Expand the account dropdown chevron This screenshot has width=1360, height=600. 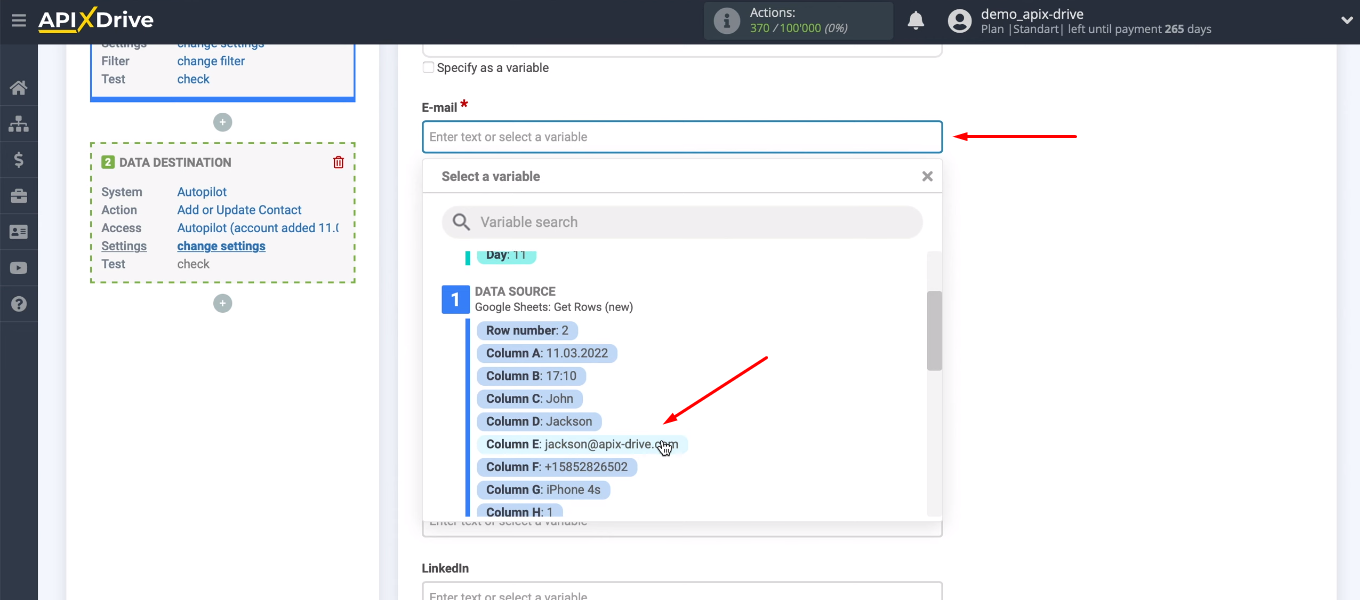pos(1345,19)
